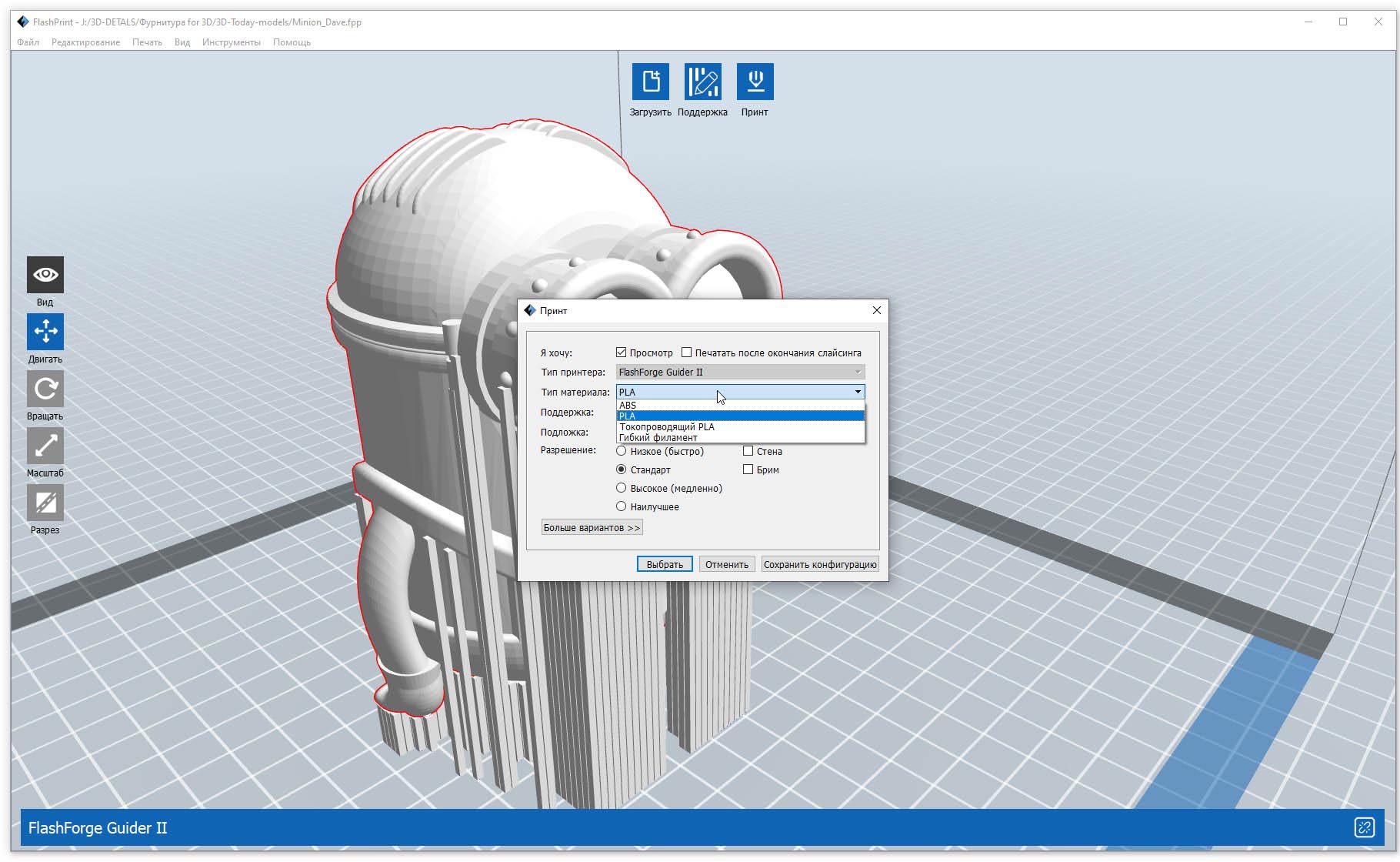Viewport: 1400px width, 862px height.
Task: Select Наилучшее resolution option
Action: pyautogui.click(x=622, y=506)
